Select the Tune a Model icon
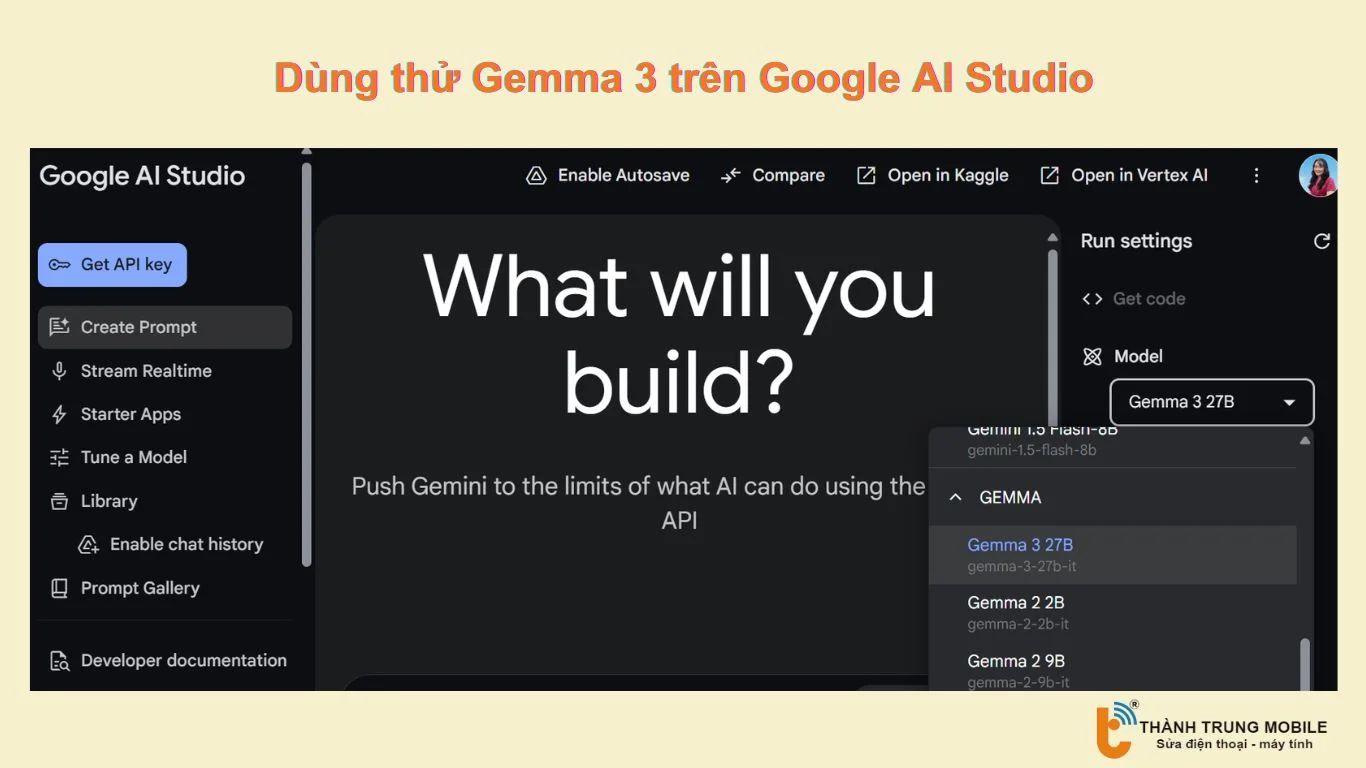Screen dimensions: 1366x768 tap(59, 457)
